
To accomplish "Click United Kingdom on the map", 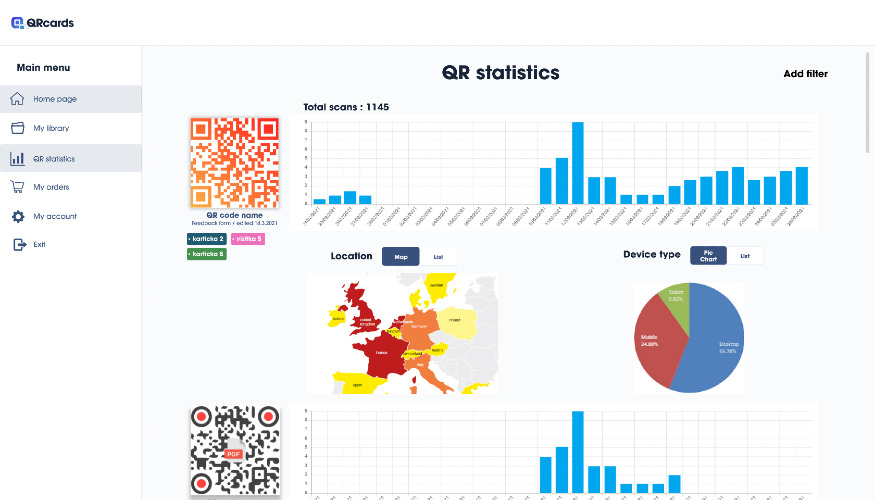I will (366, 312).
